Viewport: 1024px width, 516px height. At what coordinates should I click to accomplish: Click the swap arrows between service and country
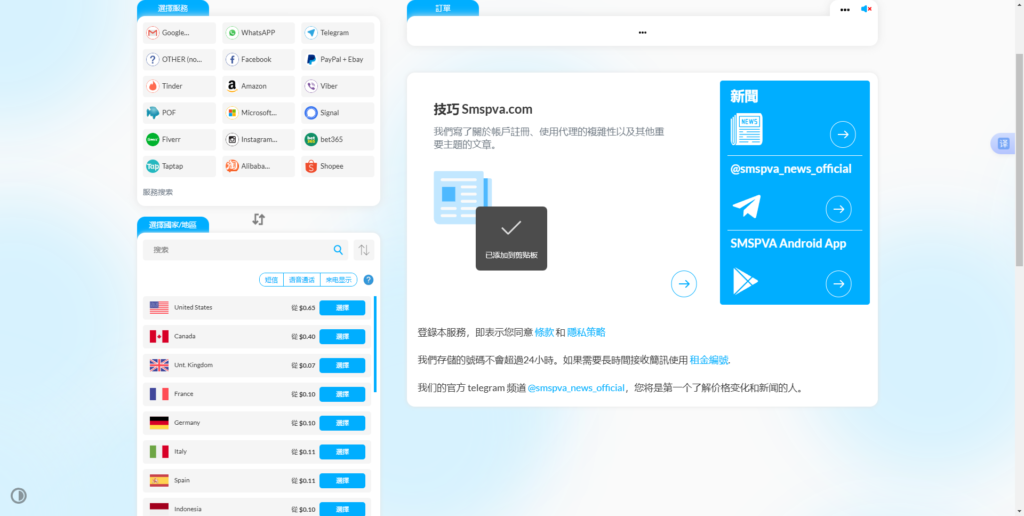tap(259, 219)
